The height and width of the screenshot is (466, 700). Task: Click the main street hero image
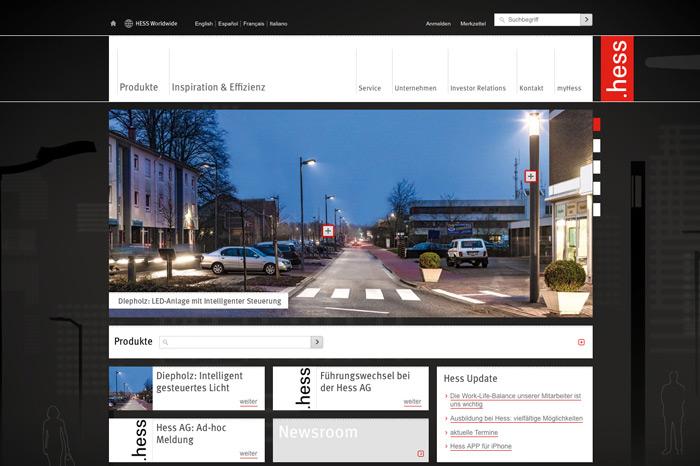point(351,213)
